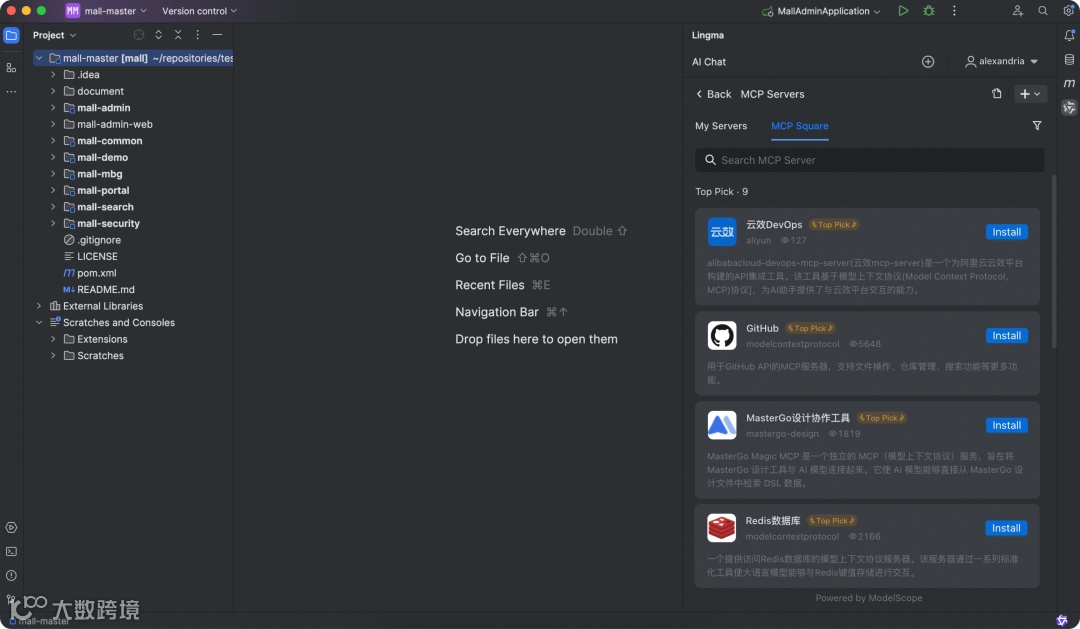Open the Project view selector dropdown
Screen dimensions: 1080x629
tap(54, 35)
